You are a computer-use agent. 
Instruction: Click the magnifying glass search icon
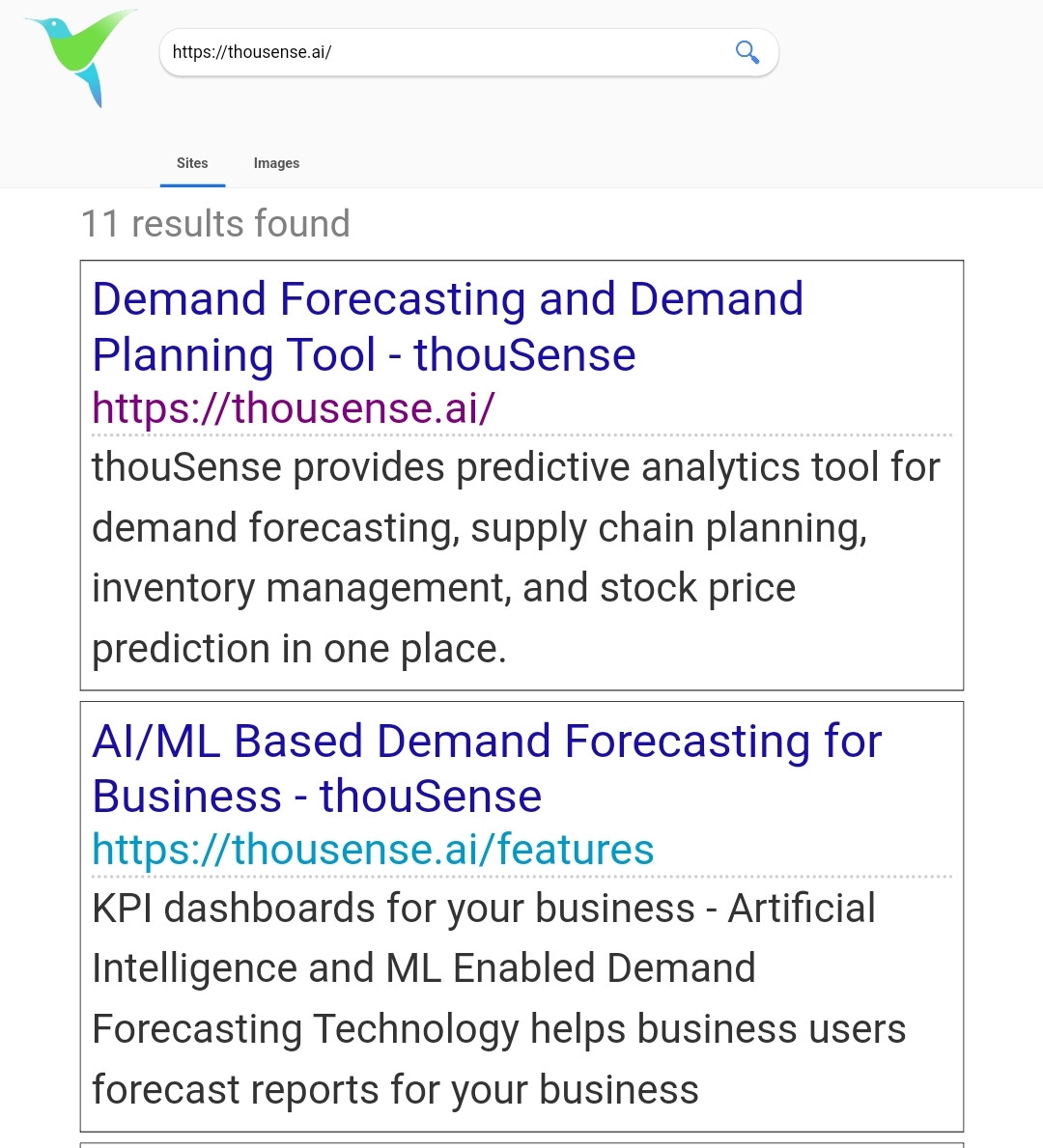click(747, 52)
